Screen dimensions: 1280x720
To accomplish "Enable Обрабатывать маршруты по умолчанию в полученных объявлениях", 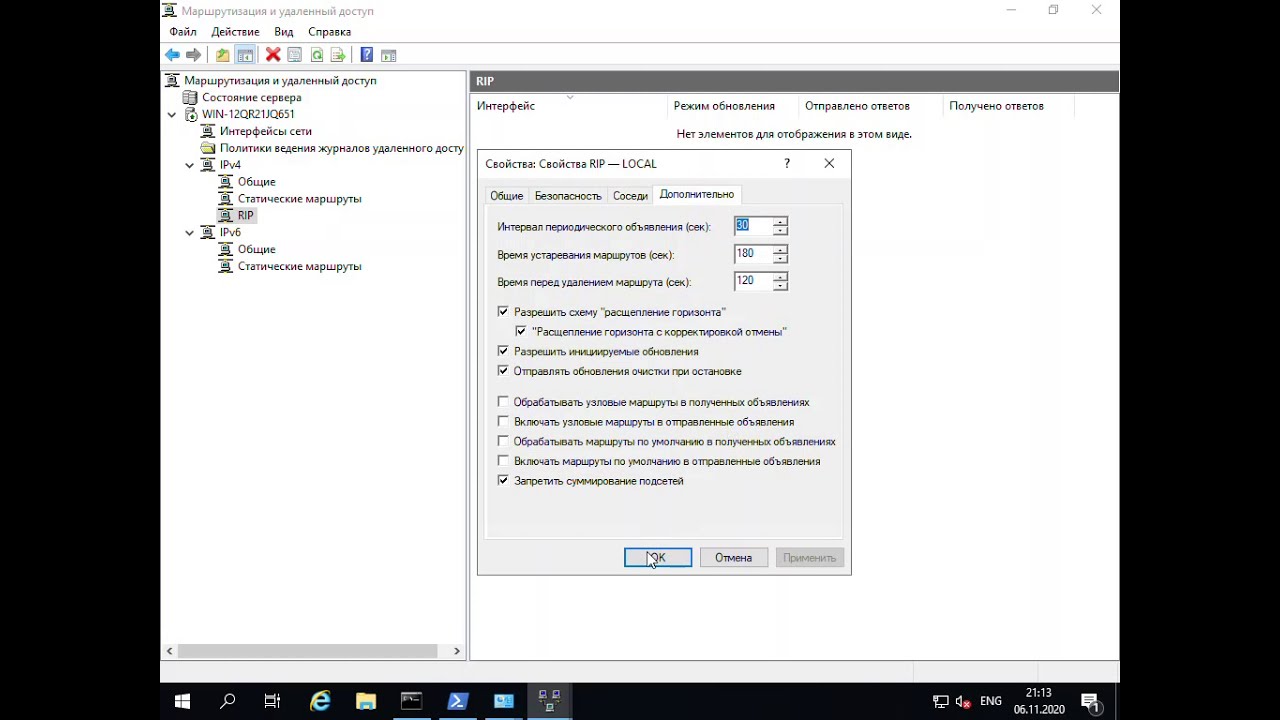I will point(503,441).
